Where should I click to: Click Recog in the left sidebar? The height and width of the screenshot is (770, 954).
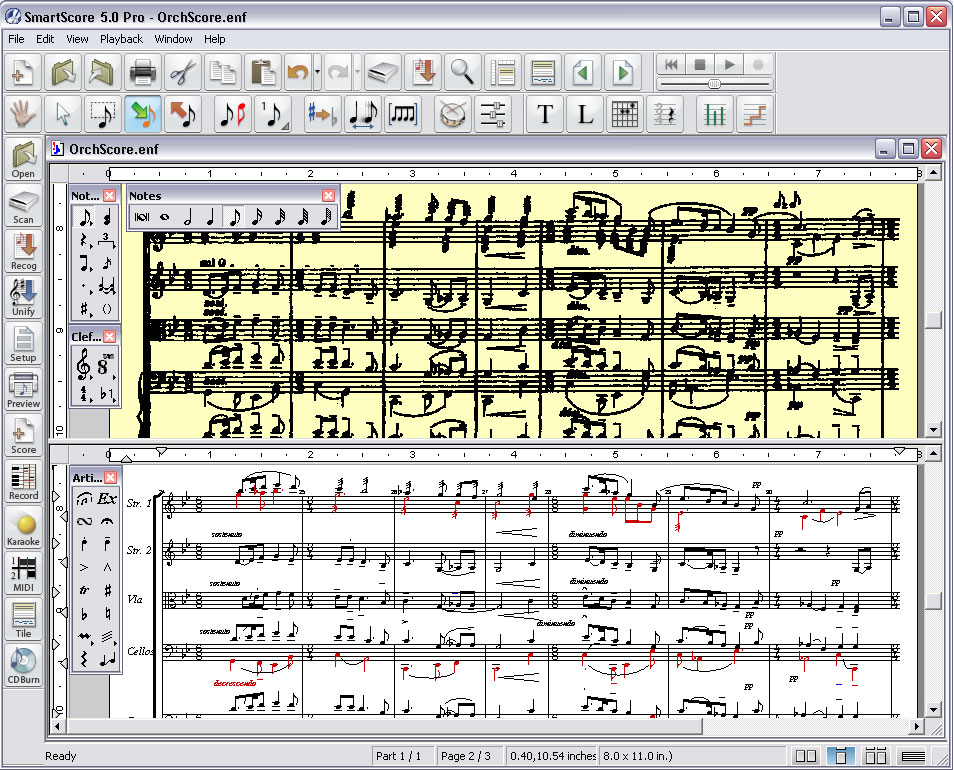pos(23,252)
